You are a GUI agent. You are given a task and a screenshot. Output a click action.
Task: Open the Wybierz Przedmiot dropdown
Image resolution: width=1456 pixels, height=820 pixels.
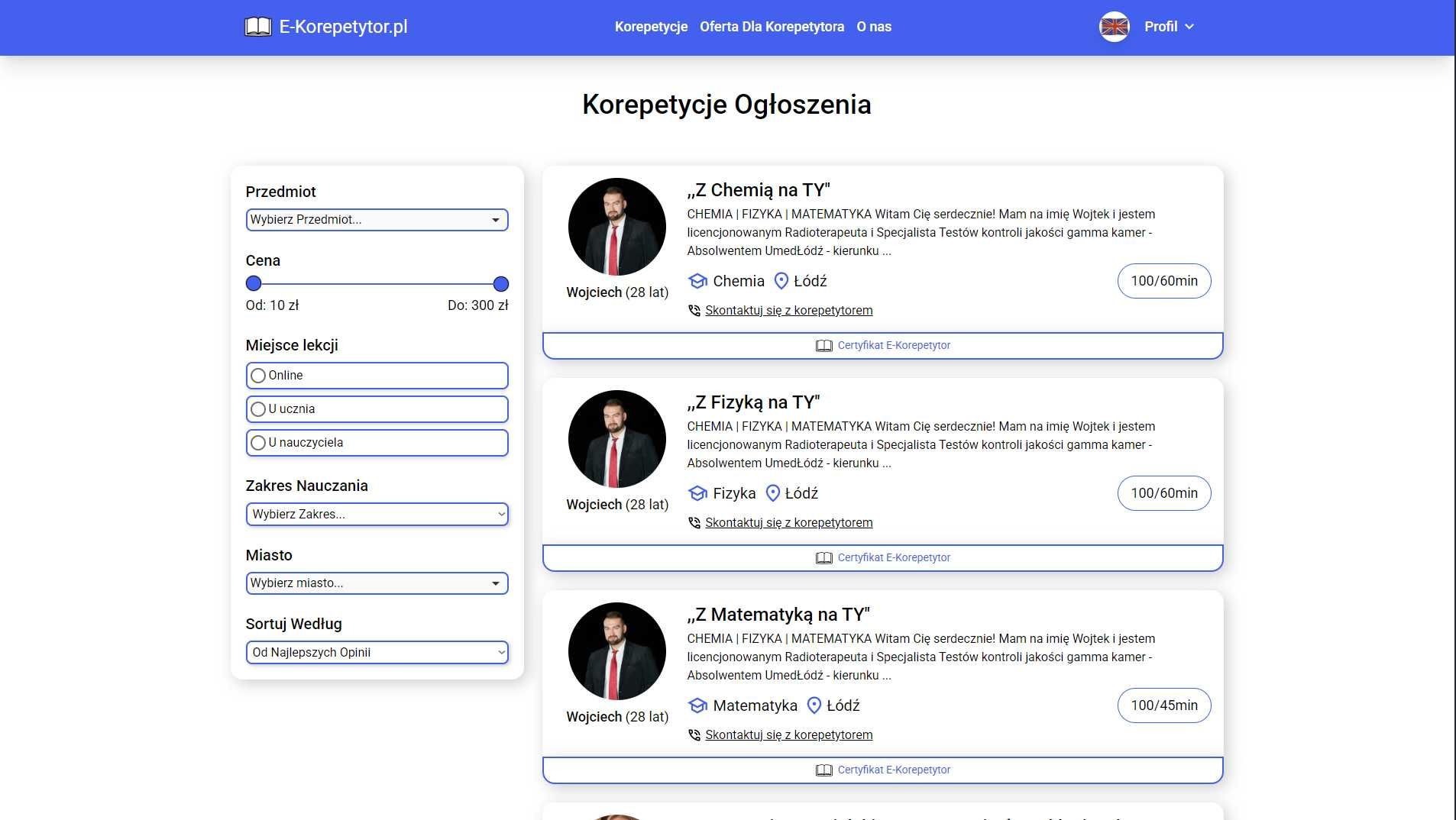377,220
